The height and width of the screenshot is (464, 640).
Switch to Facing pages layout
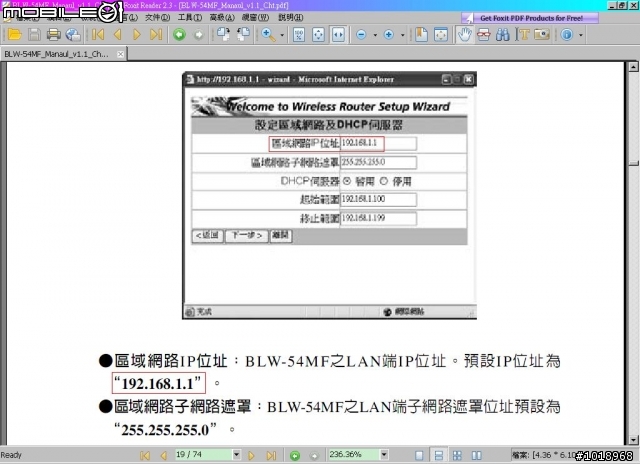click(x=477, y=455)
